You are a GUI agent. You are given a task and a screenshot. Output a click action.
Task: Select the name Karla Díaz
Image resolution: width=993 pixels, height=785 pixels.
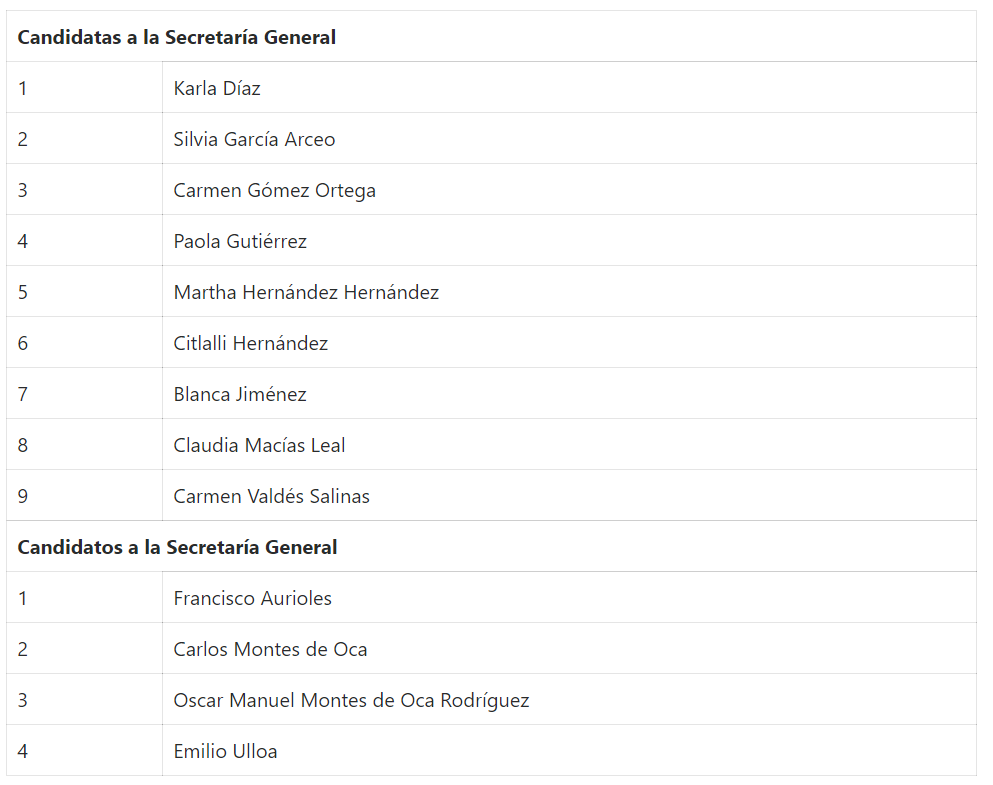tap(217, 89)
